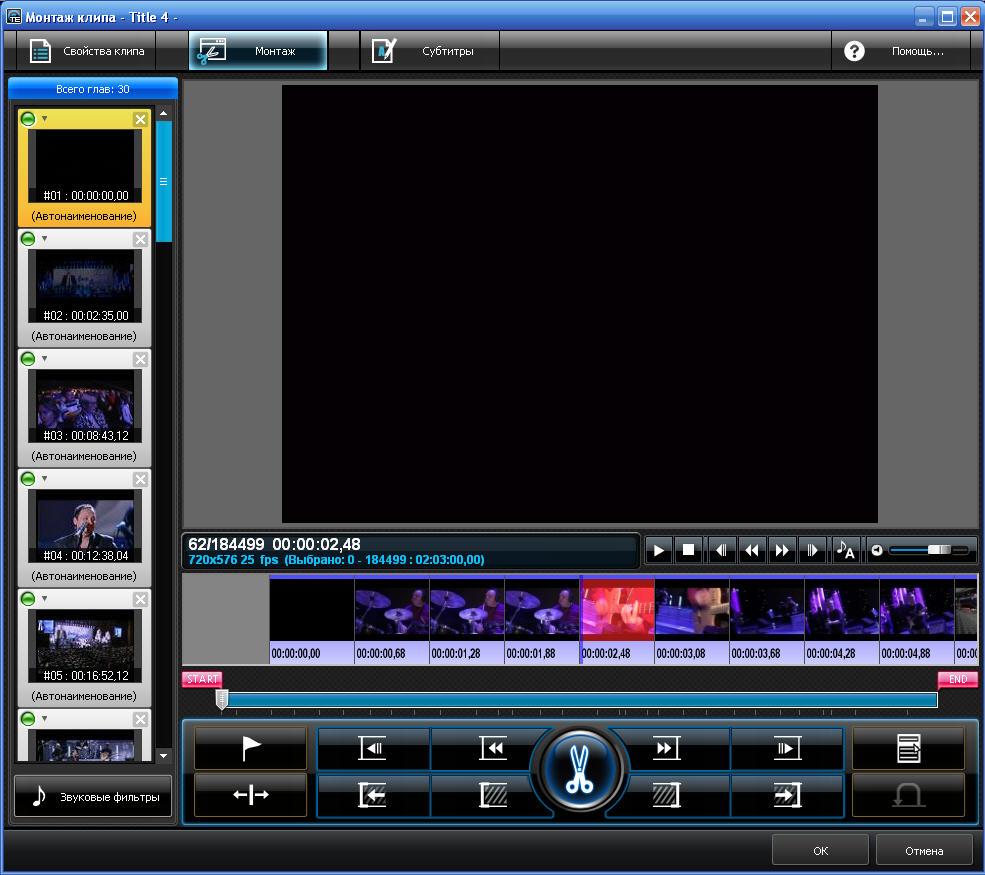Click the scissors cut button
The width and height of the screenshot is (985, 875).
[x=579, y=770]
